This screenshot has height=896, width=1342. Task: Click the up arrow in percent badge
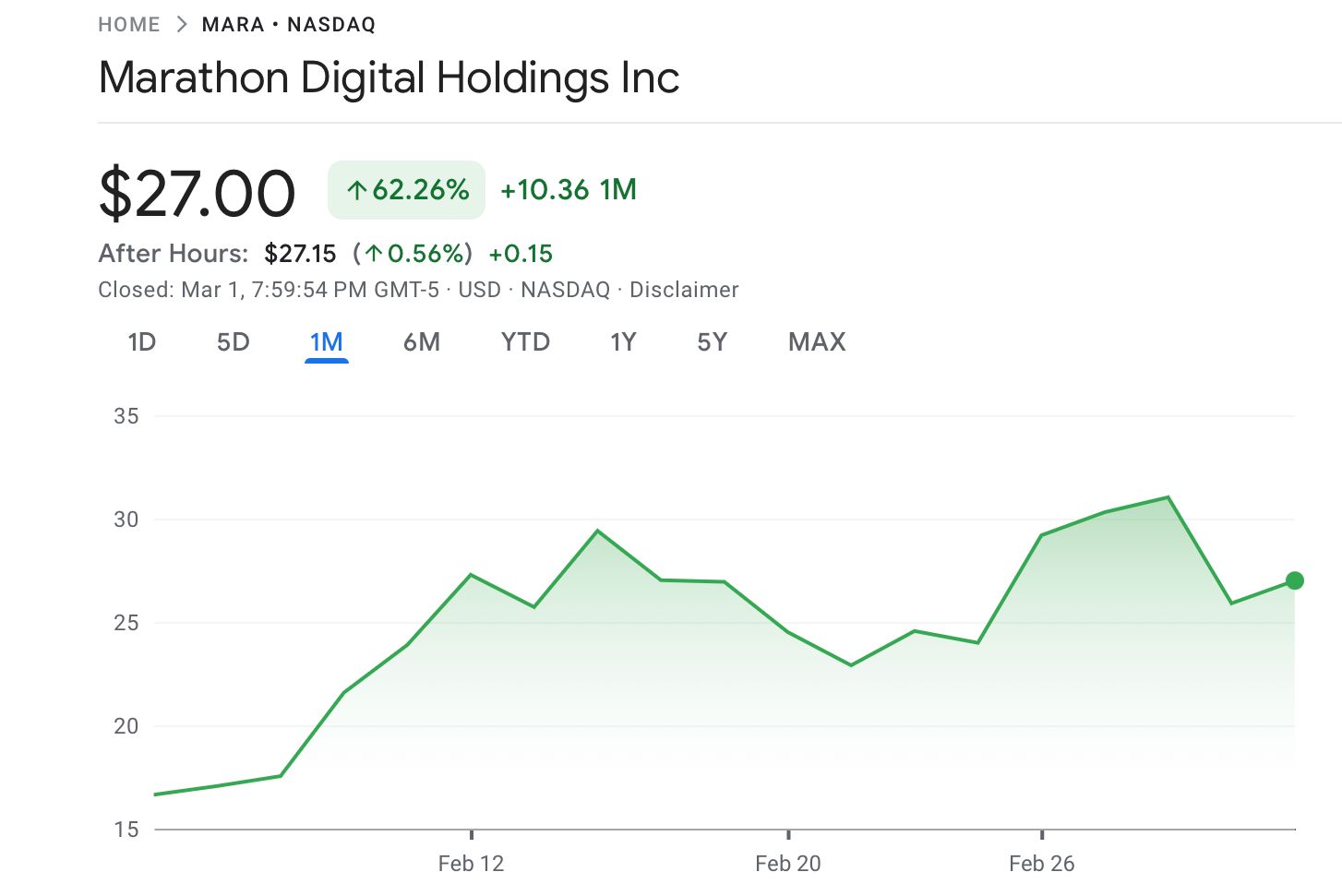coord(357,191)
